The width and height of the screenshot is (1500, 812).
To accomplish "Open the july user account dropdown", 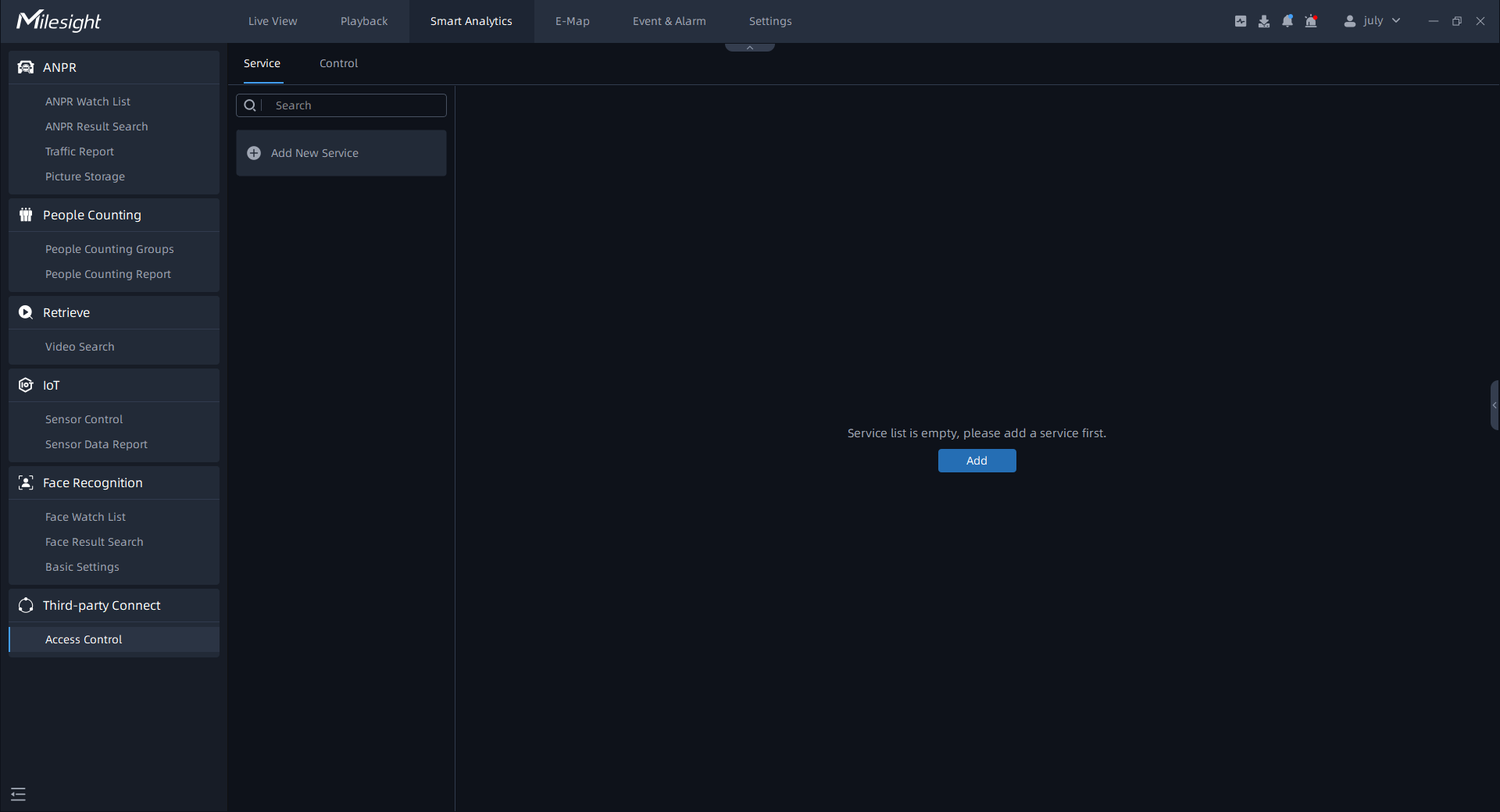I will (1372, 21).
